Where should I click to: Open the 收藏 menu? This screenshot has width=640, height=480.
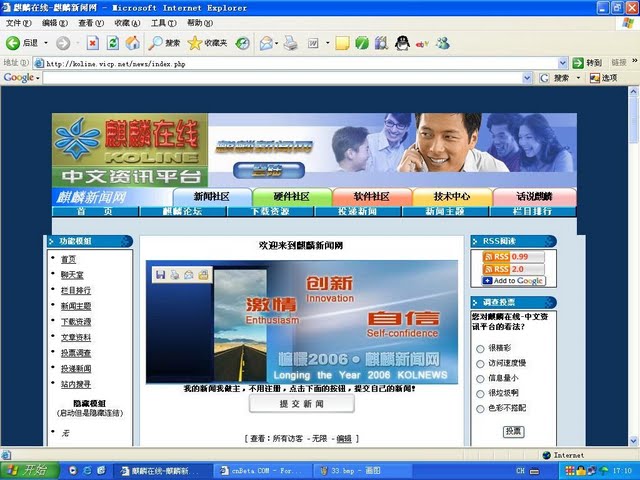[127, 23]
